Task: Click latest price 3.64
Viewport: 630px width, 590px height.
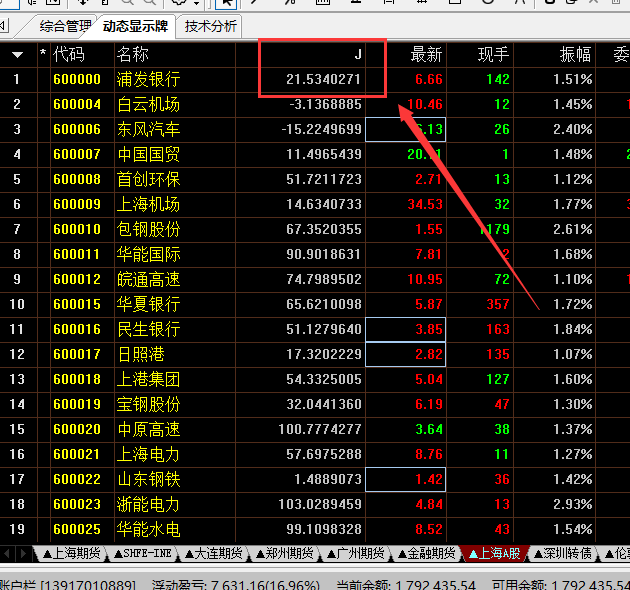Action: coord(429,429)
